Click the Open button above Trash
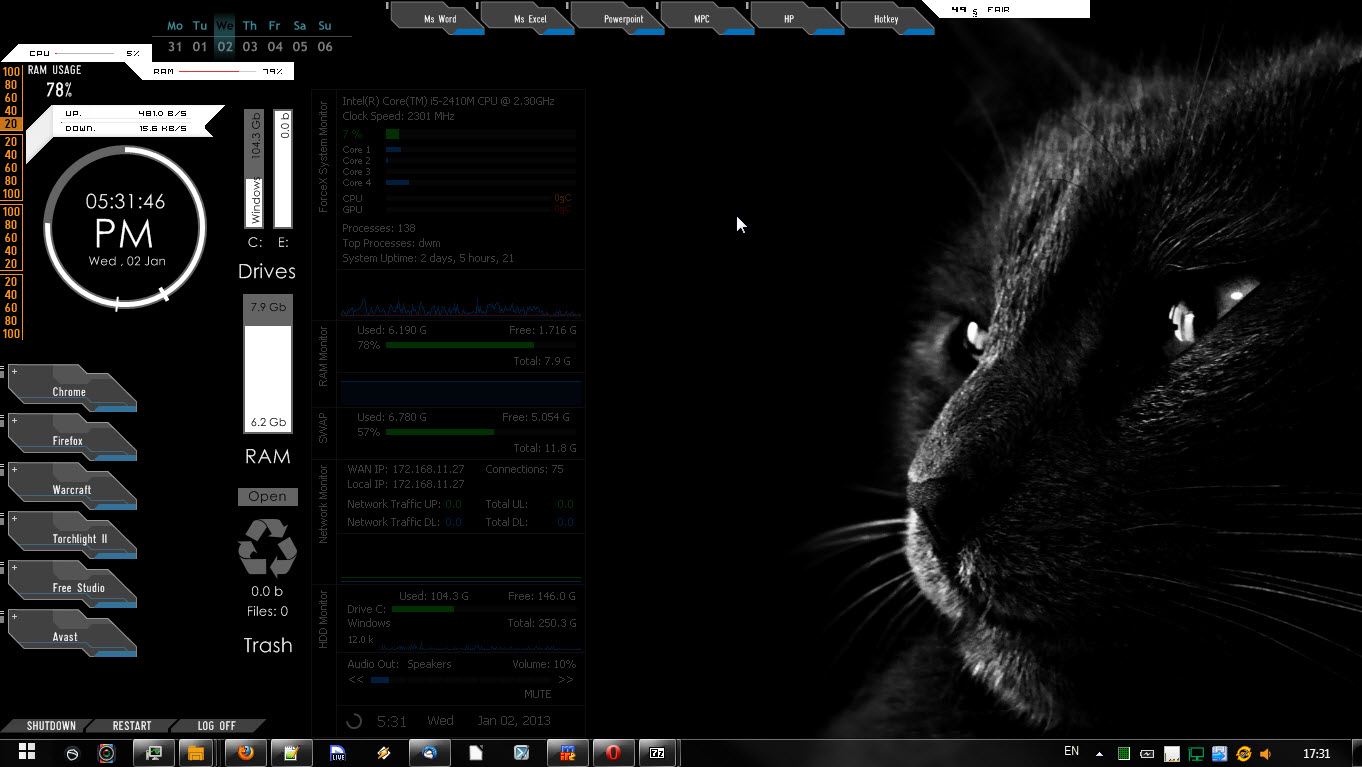This screenshot has height=767, width=1362. 267,497
